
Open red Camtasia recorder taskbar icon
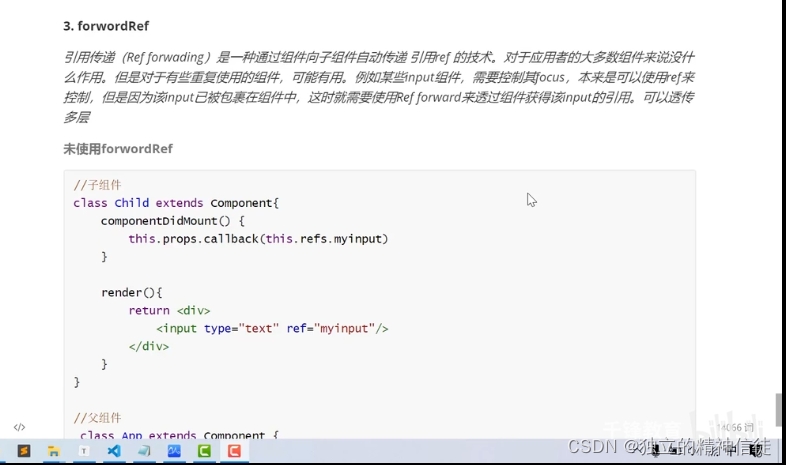click(x=234, y=451)
